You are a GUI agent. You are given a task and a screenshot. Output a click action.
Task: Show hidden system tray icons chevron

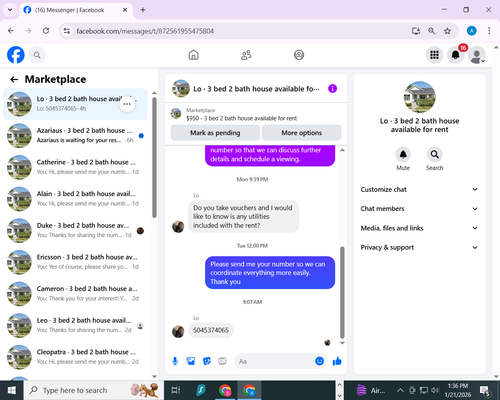(400, 390)
